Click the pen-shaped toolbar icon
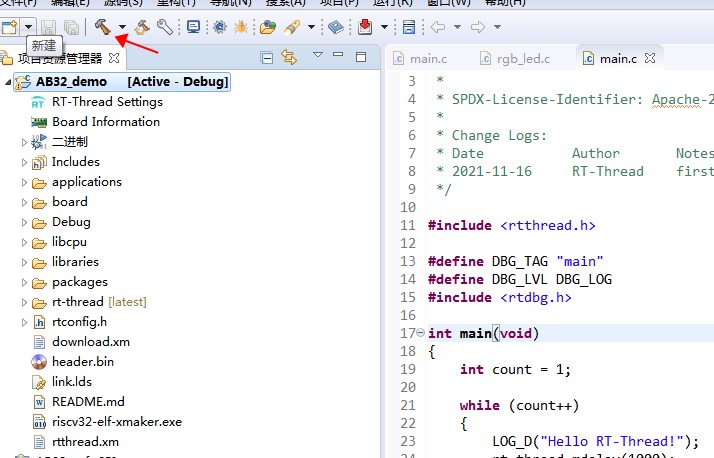This screenshot has height=458, width=714. click(291, 27)
